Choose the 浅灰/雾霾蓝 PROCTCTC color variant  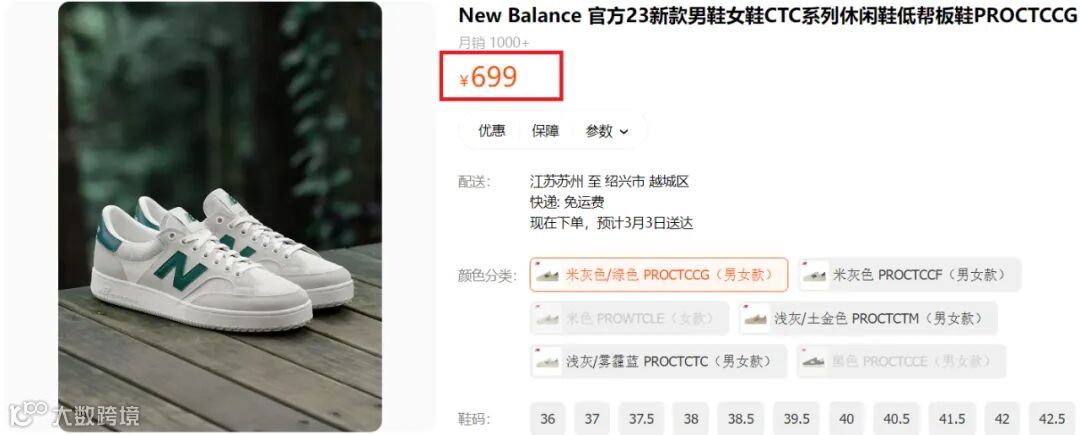(658, 361)
